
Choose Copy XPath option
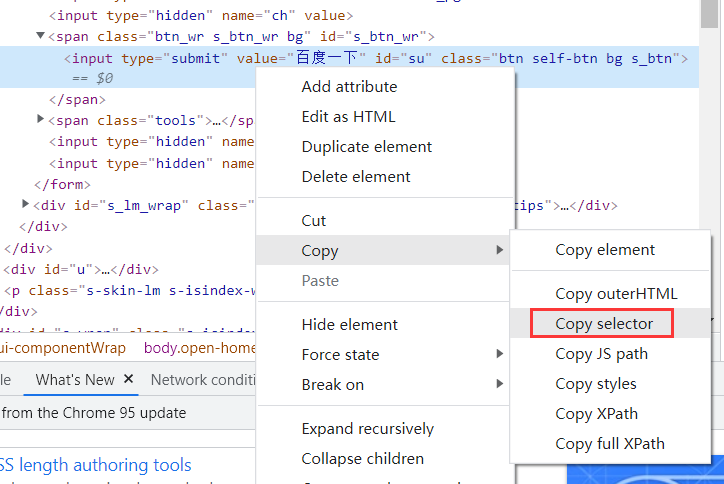(x=596, y=414)
